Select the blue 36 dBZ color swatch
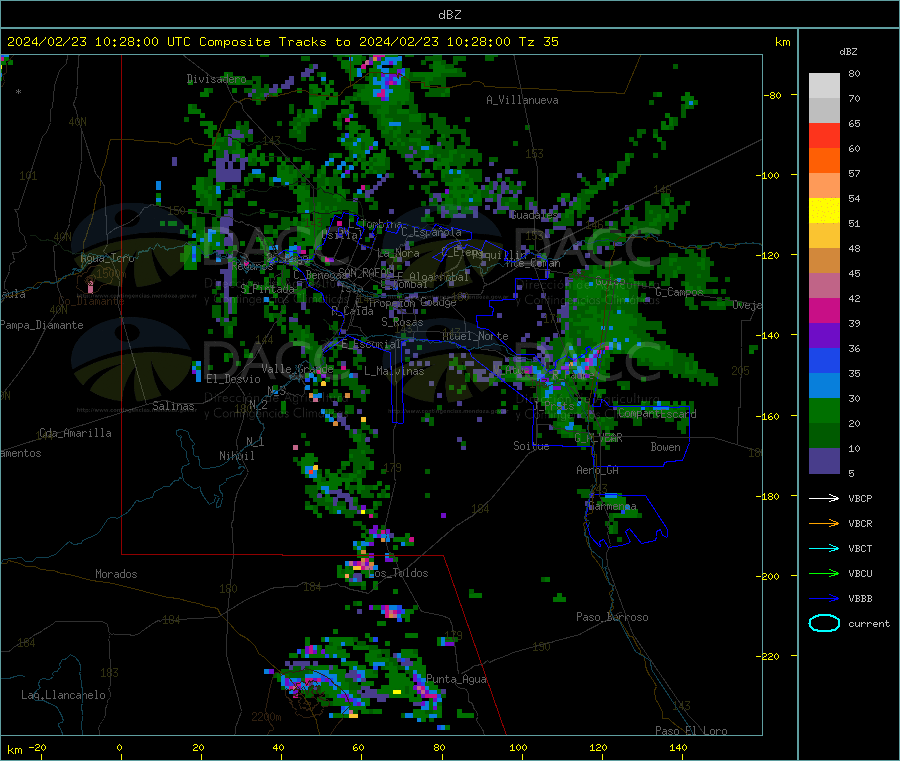Screen dimensions: 900x761 click(824, 360)
